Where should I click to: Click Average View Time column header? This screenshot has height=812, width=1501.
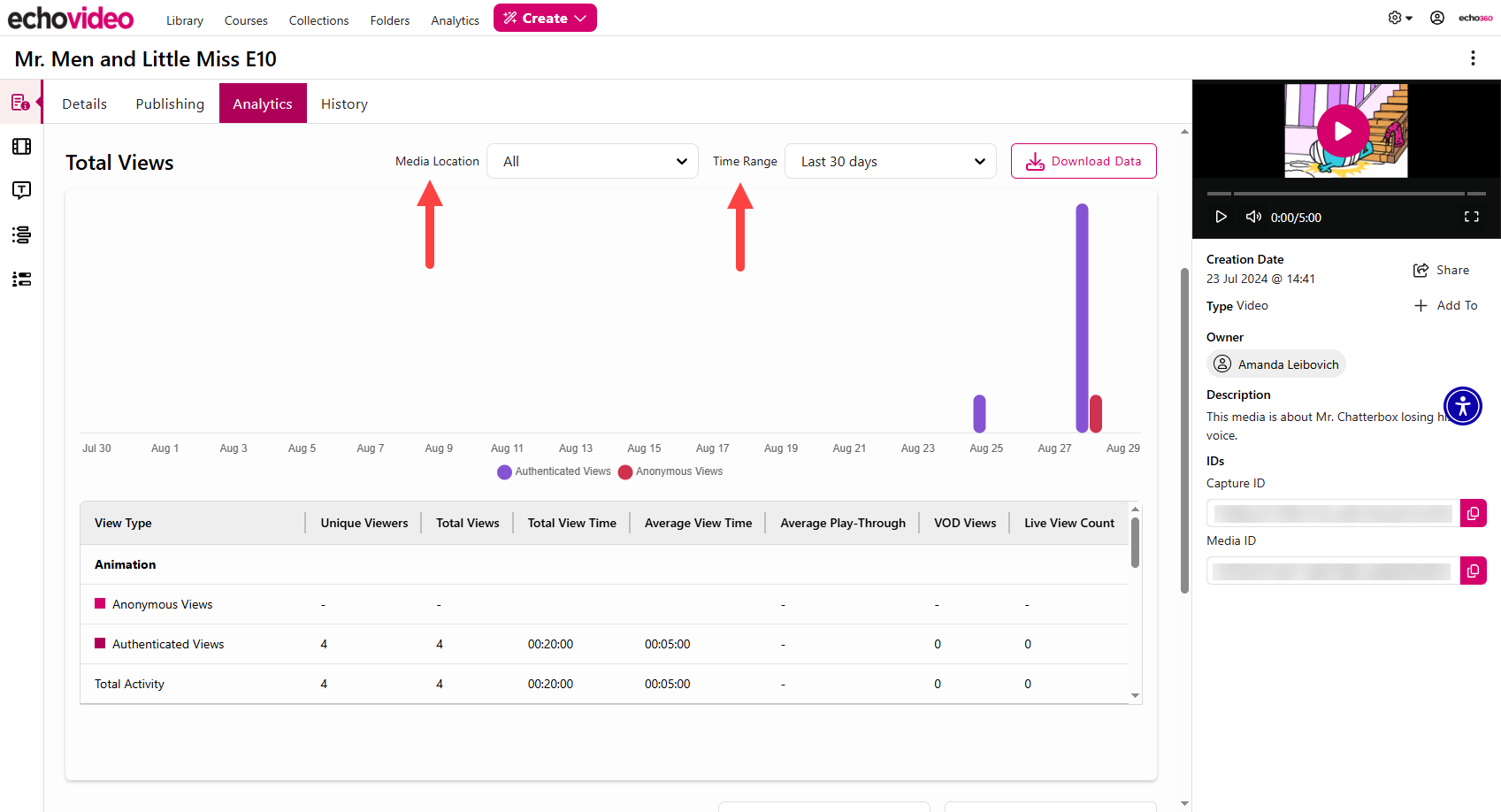pyautogui.click(x=698, y=523)
